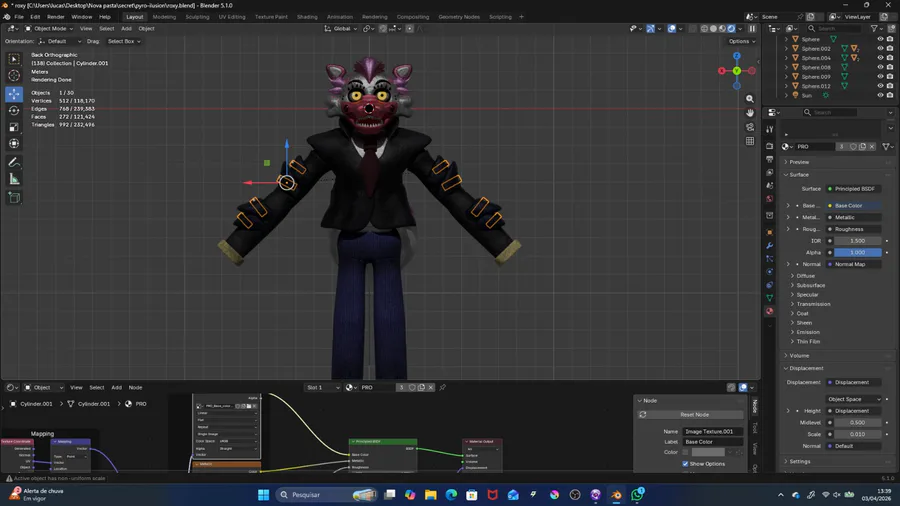Click the zoom magnifier viewport gizmo
Viewport: 900px width, 506px height.
[750, 99]
